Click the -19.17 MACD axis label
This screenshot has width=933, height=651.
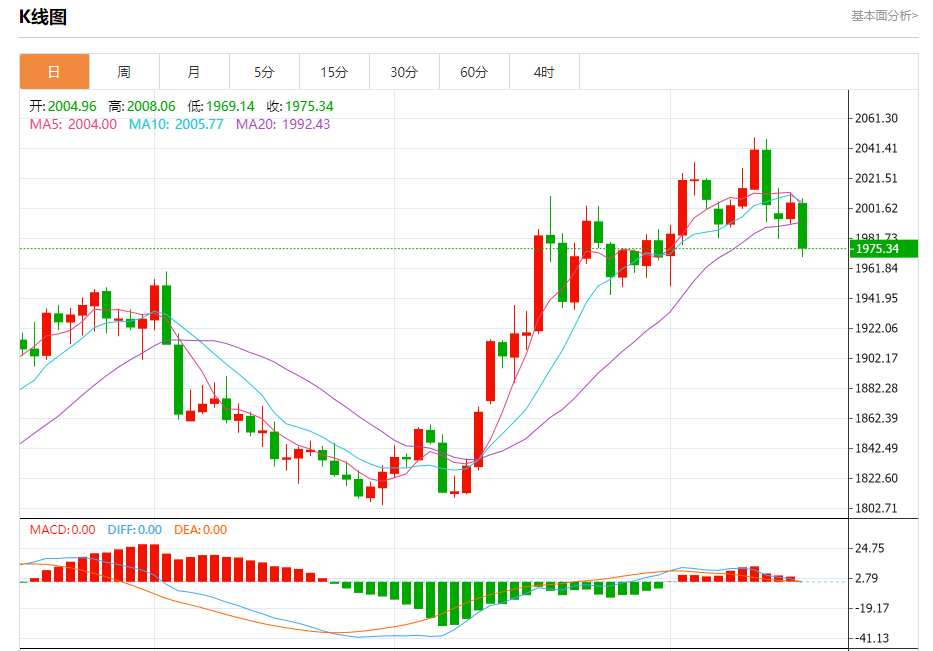coord(872,608)
